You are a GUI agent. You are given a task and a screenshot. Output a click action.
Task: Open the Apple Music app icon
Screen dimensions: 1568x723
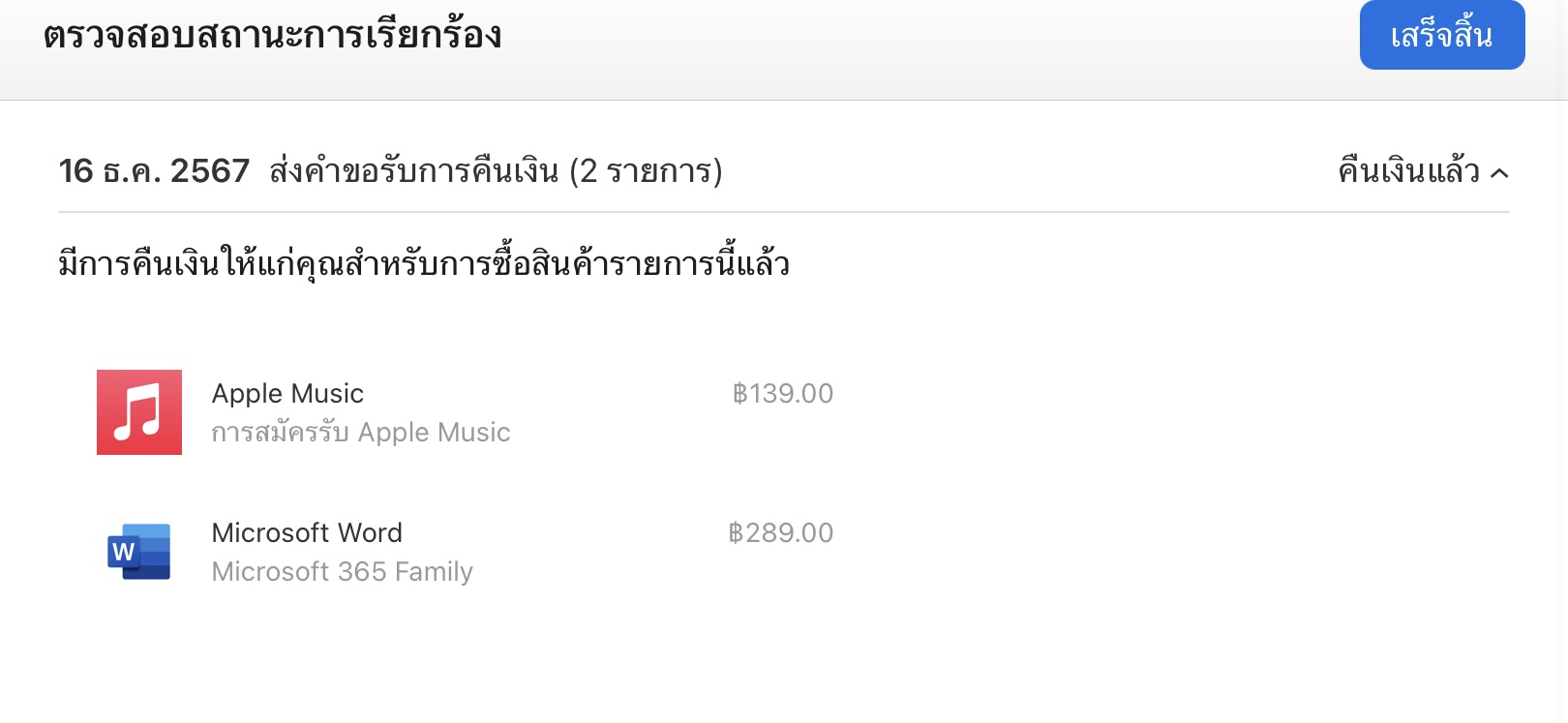139,412
